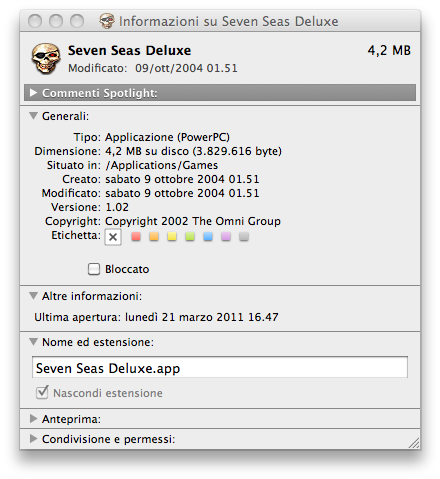
Task: Click the Applicazione (PowerPC) type value
Action: pos(167,137)
